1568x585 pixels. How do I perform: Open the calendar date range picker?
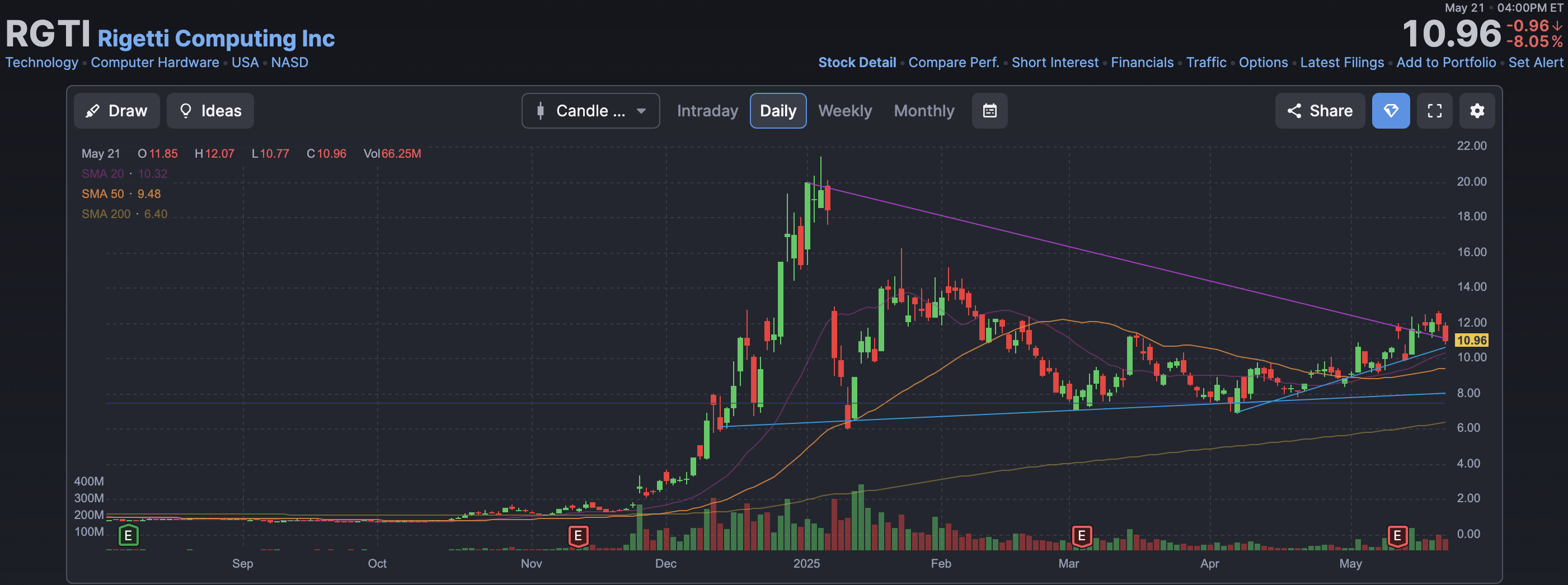(990, 111)
